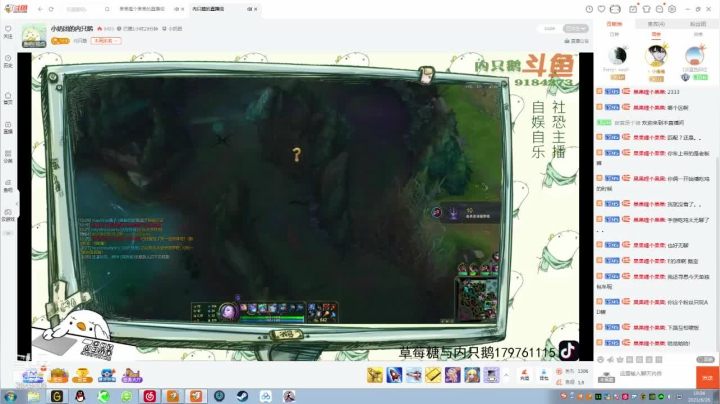
Task: Open favorites heart icon in title bar
Action: point(602,9)
